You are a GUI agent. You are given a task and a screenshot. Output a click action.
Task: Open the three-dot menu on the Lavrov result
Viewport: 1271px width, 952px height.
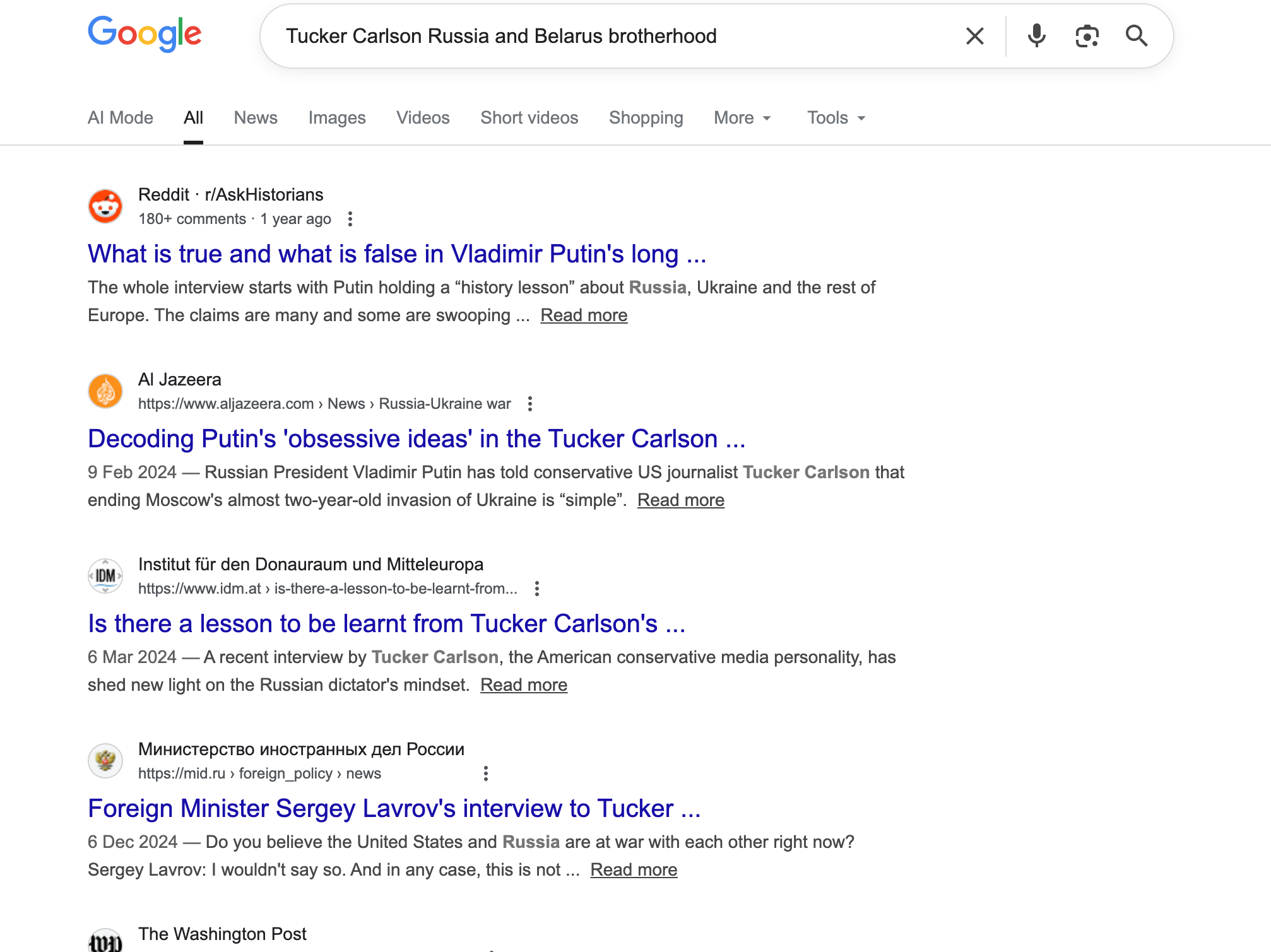485,772
